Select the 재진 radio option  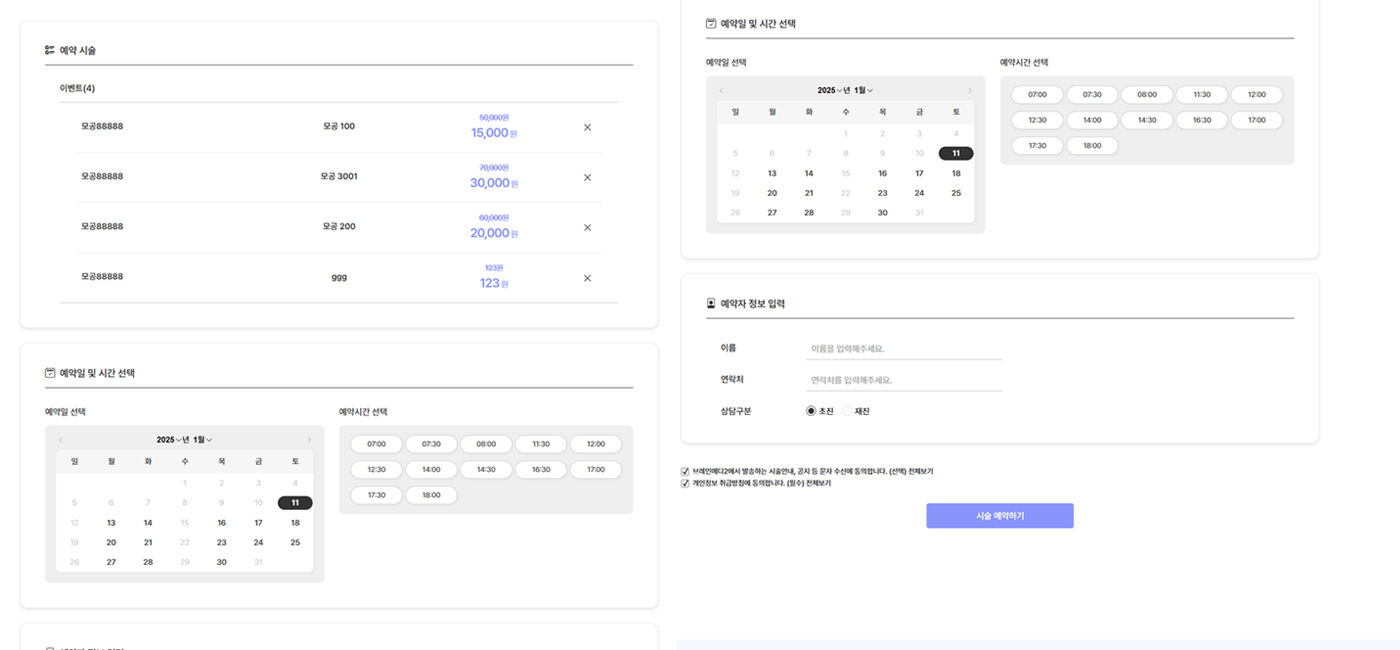tap(848, 411)
